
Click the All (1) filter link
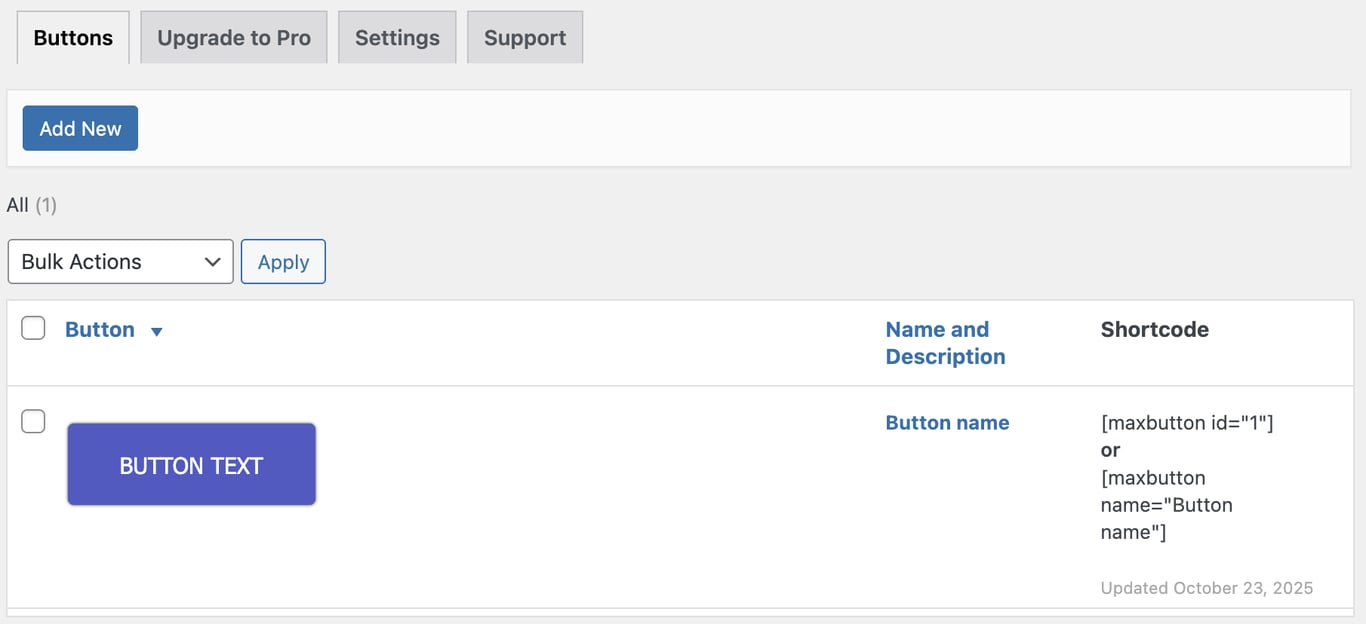(x=18, y=204)
